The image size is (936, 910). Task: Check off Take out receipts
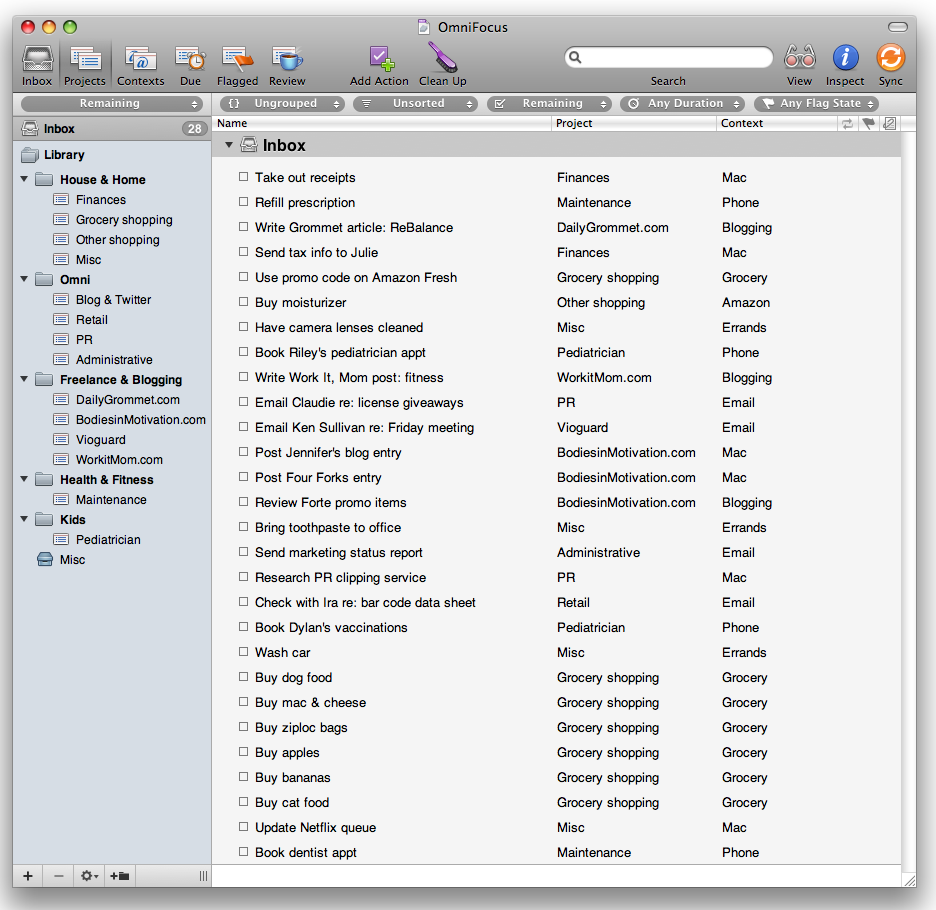coord(244,177)
